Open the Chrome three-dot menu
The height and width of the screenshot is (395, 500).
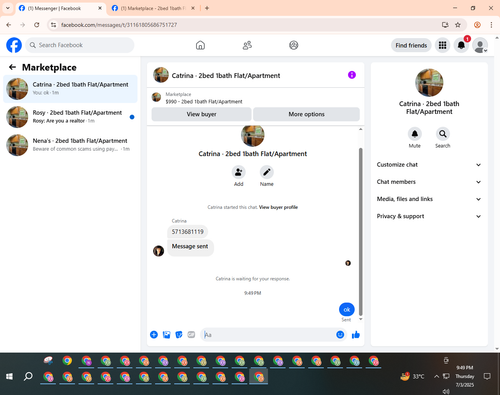coord(491,25)
